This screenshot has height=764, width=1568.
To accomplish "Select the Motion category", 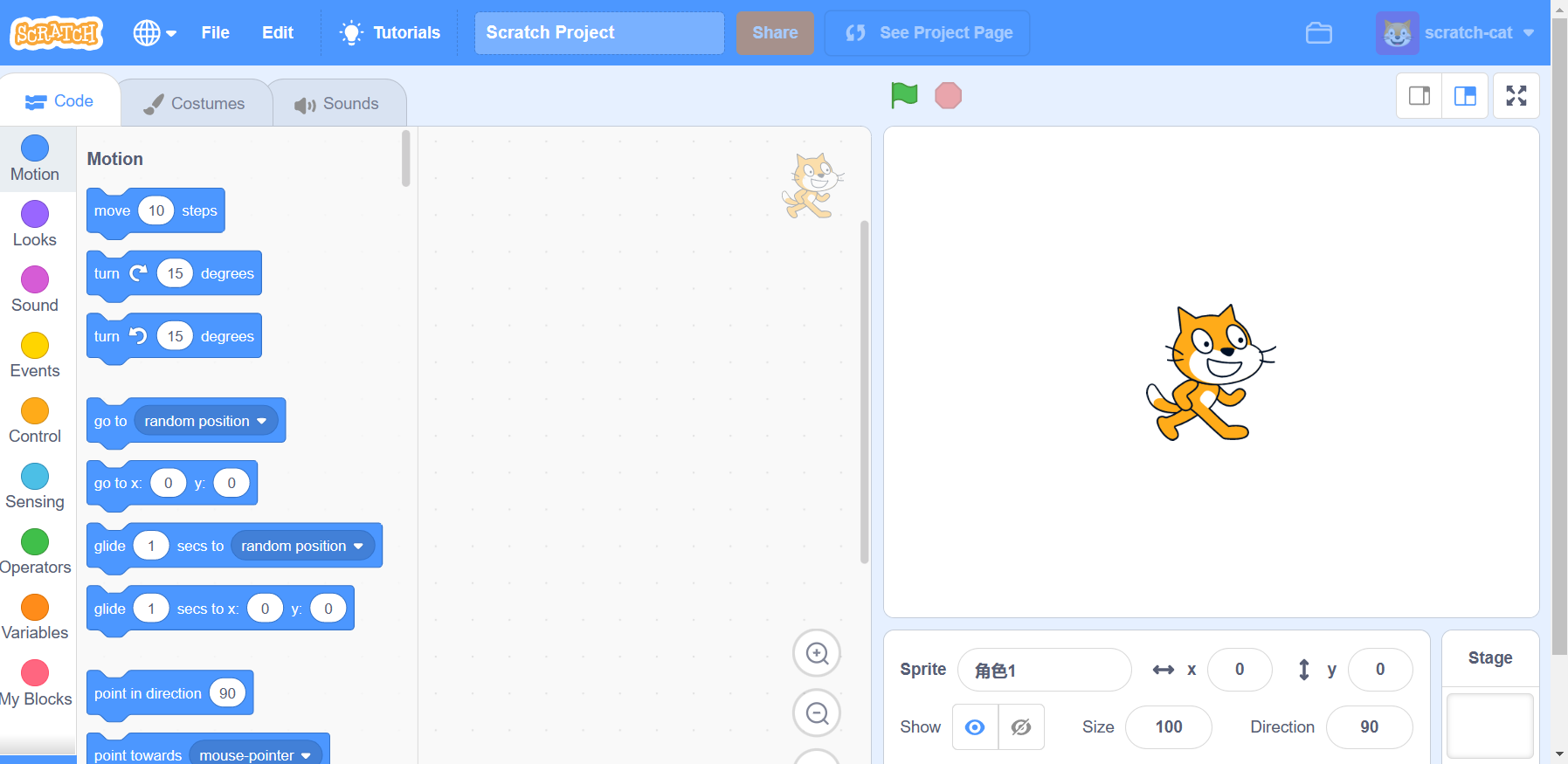I will (x=35, y=159).
